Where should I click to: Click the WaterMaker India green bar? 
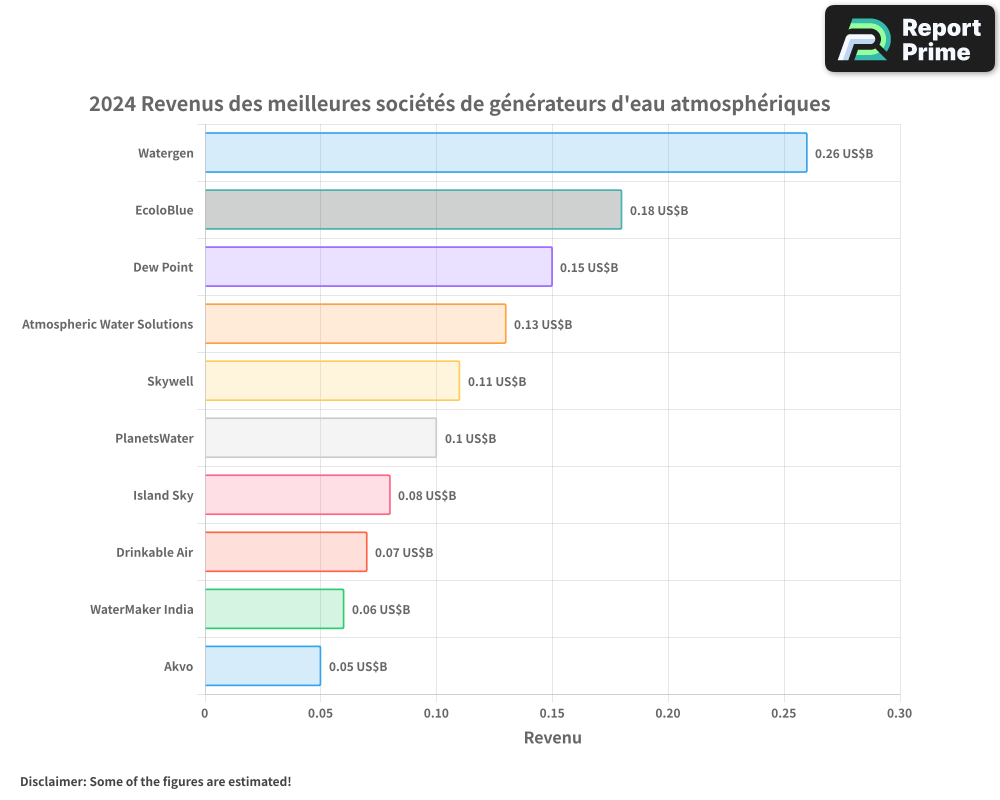pyautogui.click(x=274, y=609)
